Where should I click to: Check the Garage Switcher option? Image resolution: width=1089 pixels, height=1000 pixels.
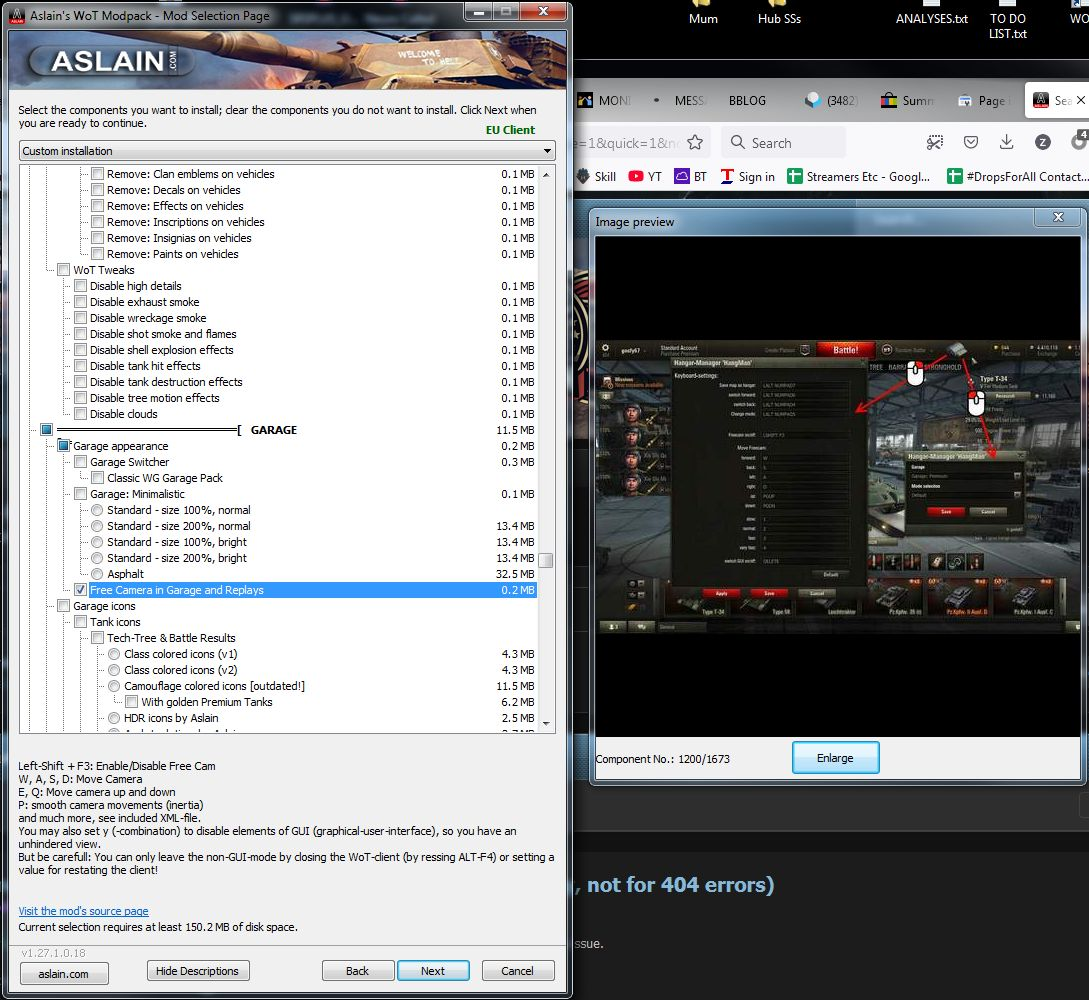pyautogui.click(x=81, y=461)
